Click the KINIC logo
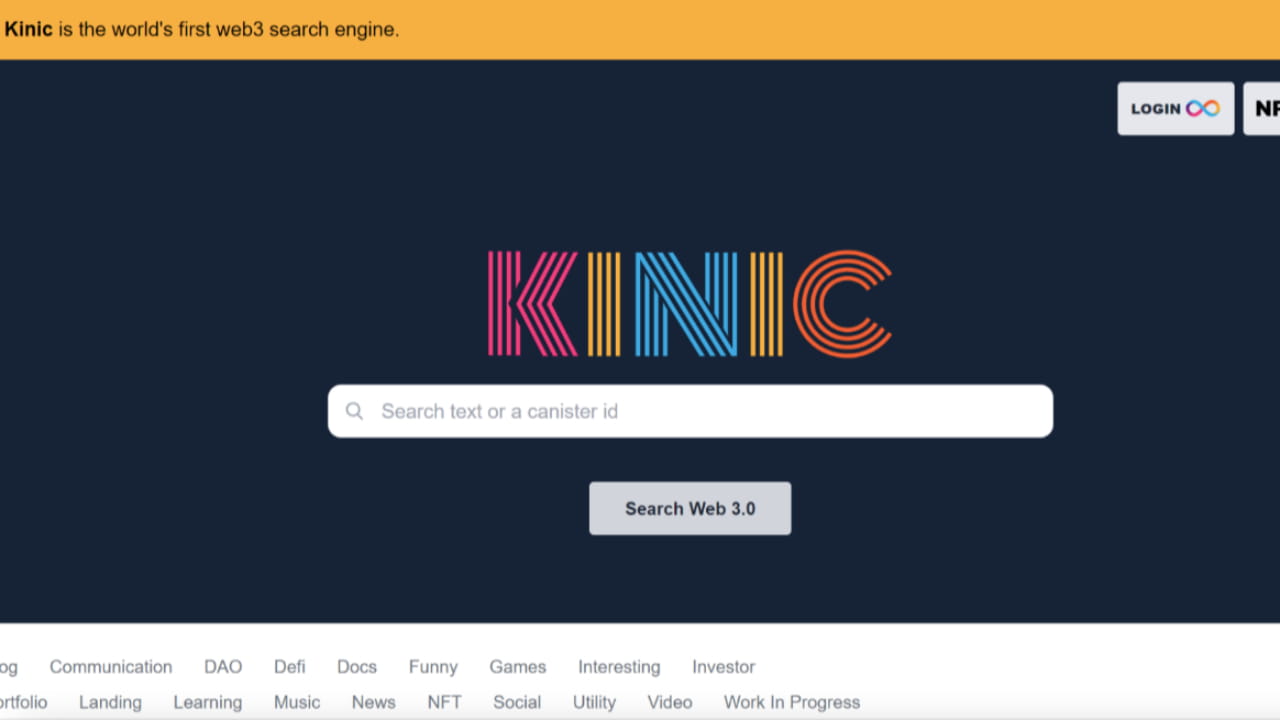Screen dimensions: 1280x720 690,304
